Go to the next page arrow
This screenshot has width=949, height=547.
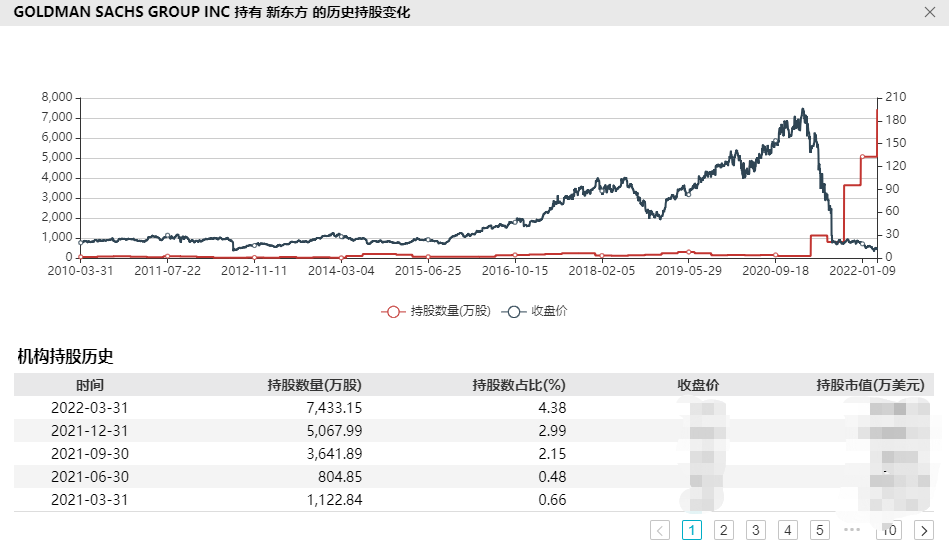923,530
